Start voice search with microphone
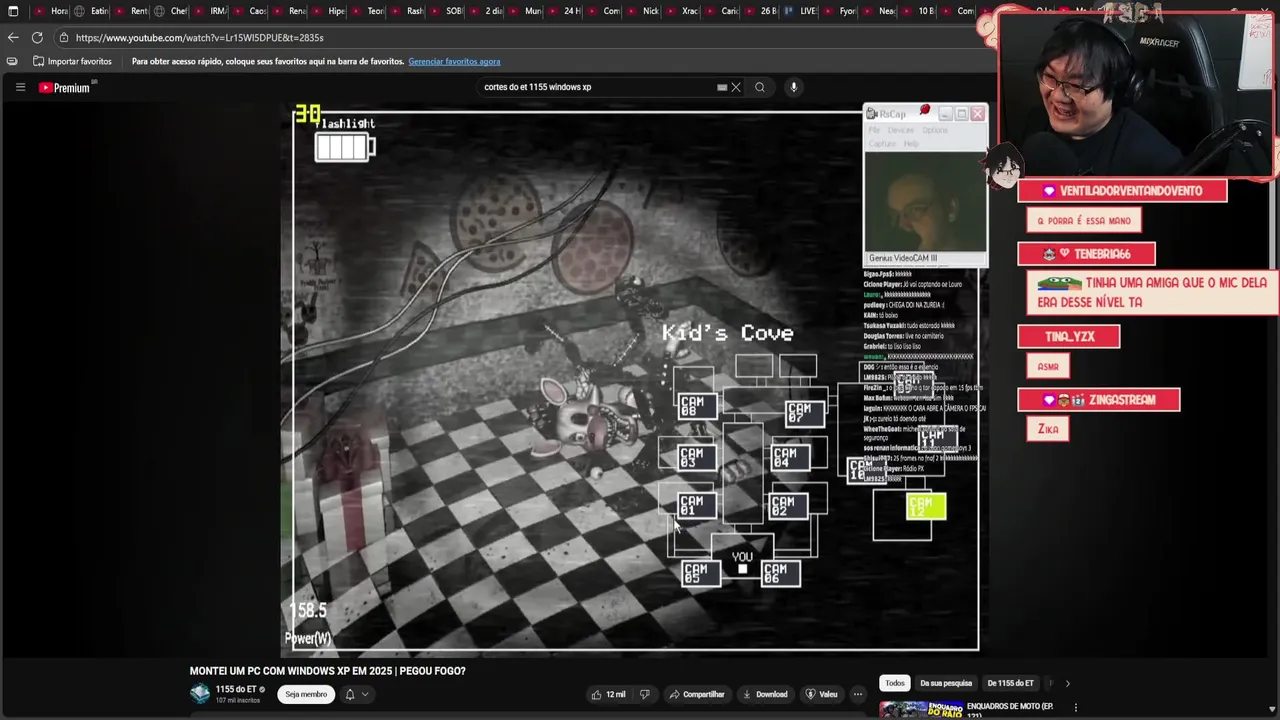 coord(794,87)
